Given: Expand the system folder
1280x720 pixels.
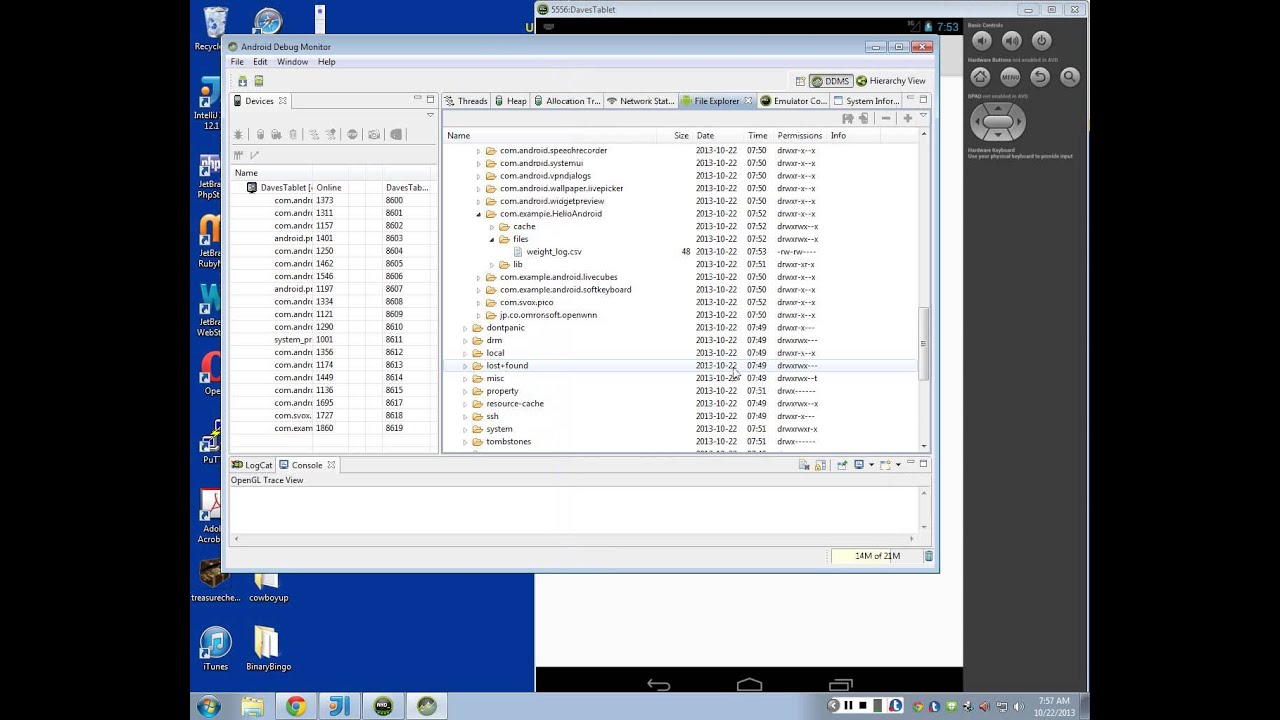Looking at the screenshot, I should tap(465, 429).
